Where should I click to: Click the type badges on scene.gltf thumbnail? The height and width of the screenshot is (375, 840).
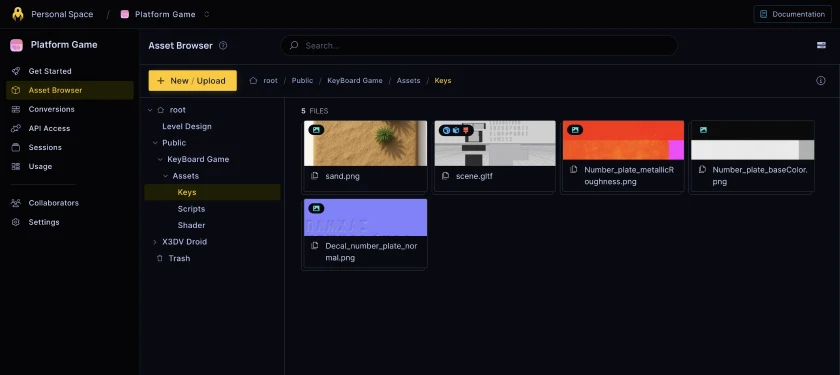point(456,130)
